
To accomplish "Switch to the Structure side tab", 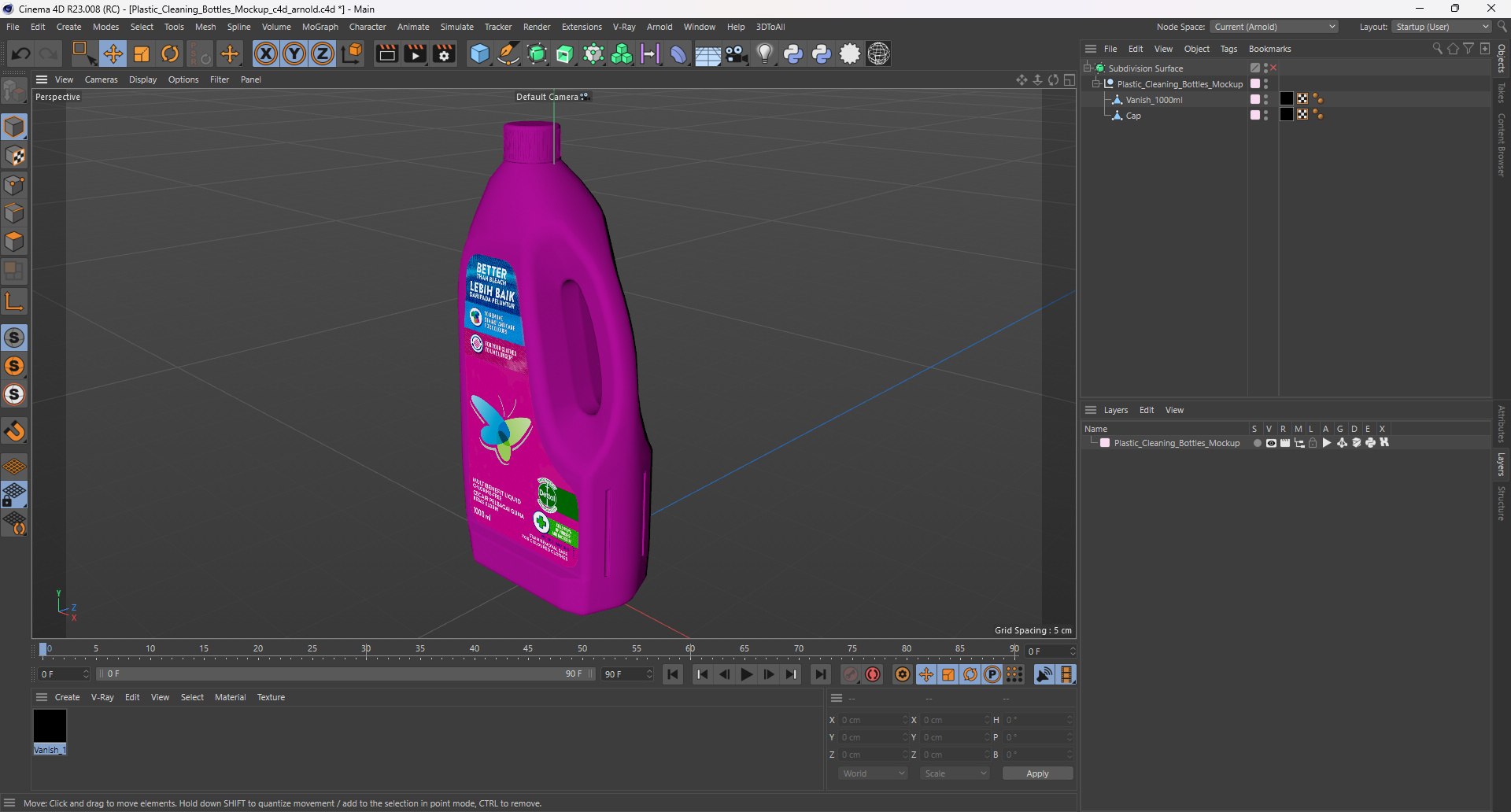I will pyautogui.click(x=1502, y=503).
